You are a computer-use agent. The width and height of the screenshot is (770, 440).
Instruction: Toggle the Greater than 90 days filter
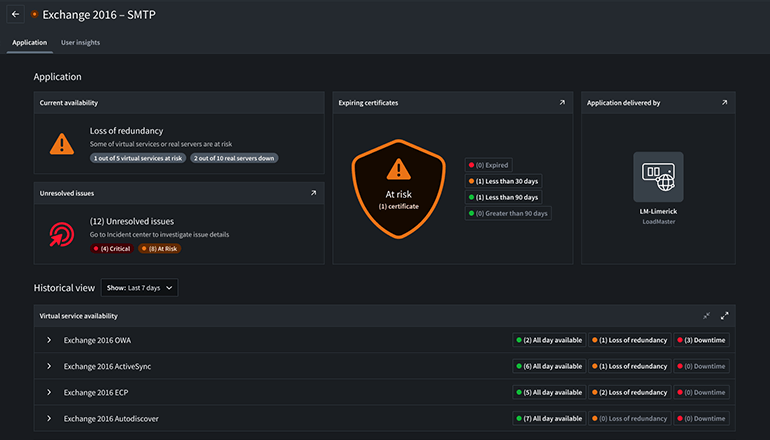click(508, 213)
